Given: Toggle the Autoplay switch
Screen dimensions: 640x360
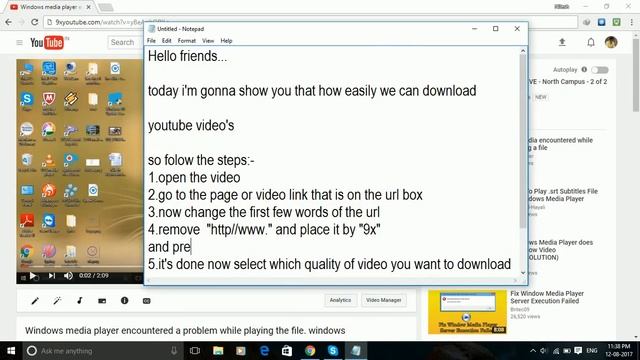Looking at the screenshot, I should pos(600,70).
